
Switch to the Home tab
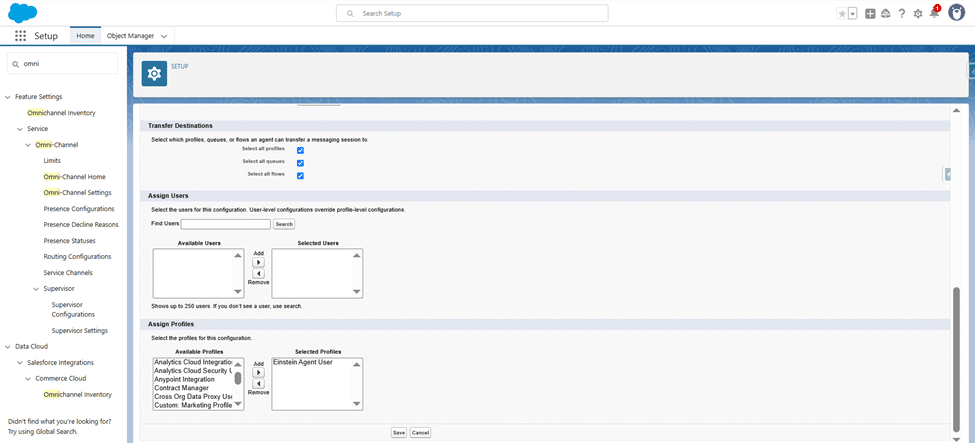coord(85,36)
